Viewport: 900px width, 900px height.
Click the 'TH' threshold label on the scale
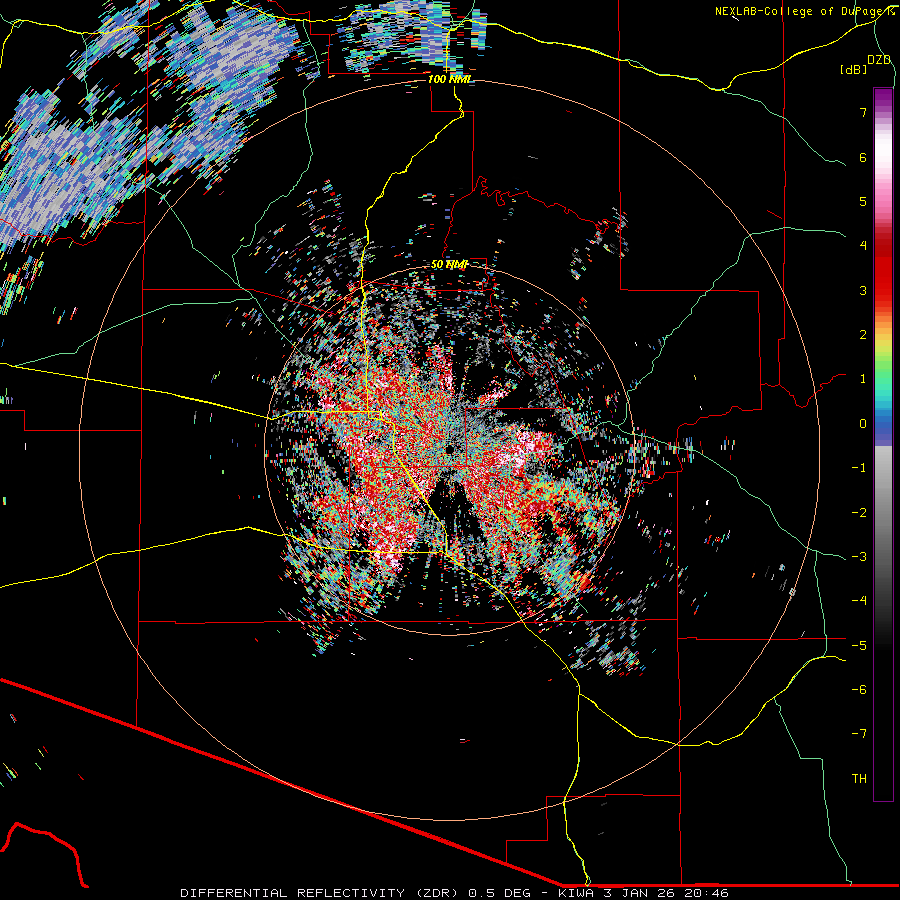point(859,779)
